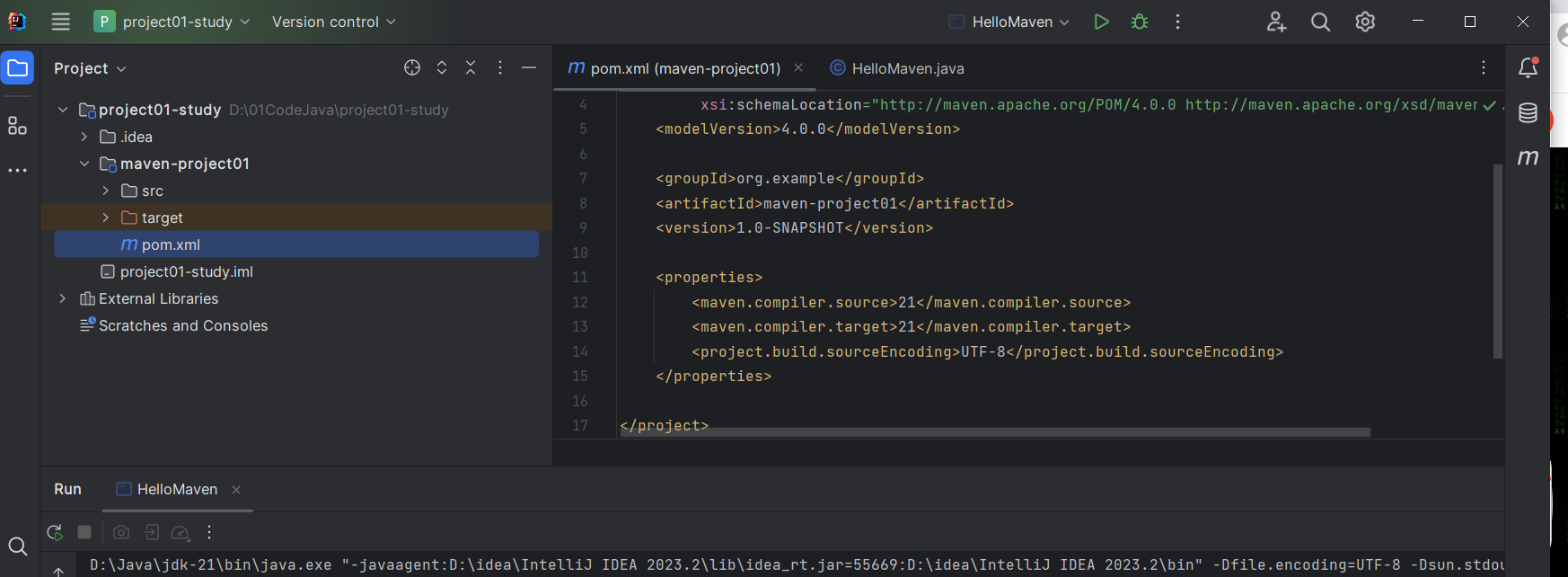Collapse the maven-project01 module

pyautogui.click(x=84, y=164)
